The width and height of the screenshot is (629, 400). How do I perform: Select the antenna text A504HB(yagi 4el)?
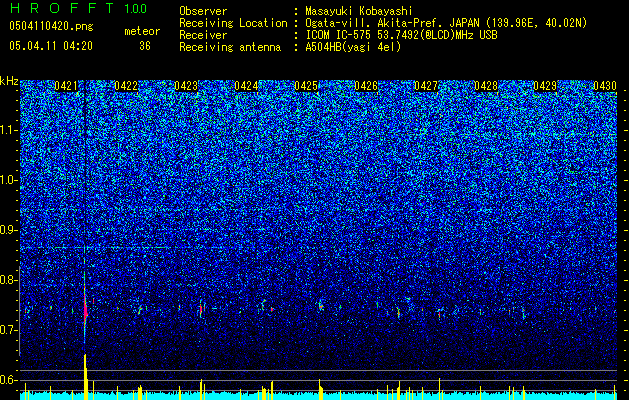coord(353,47)
